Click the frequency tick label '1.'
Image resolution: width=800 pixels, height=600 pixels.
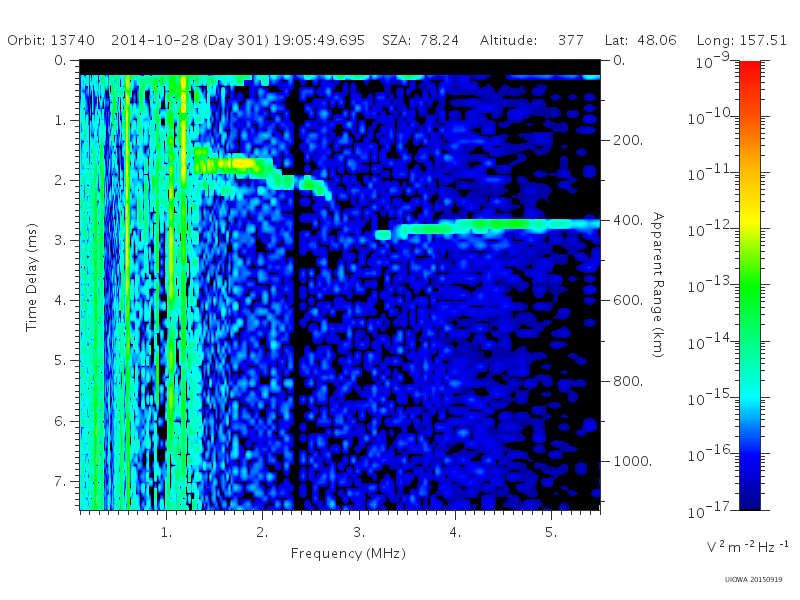(x=166, y=532)
